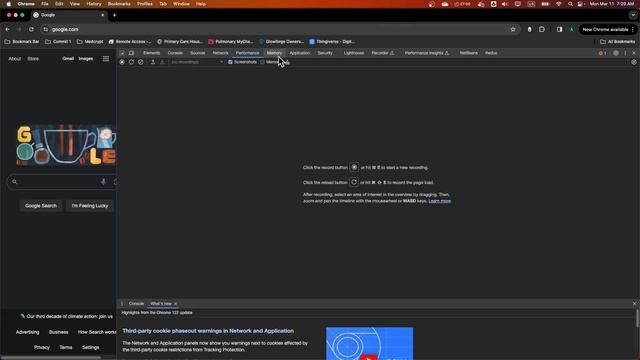Bookmark this page with the star icon
This screenshot has height=360, width=640.
[x=513, y=29]
